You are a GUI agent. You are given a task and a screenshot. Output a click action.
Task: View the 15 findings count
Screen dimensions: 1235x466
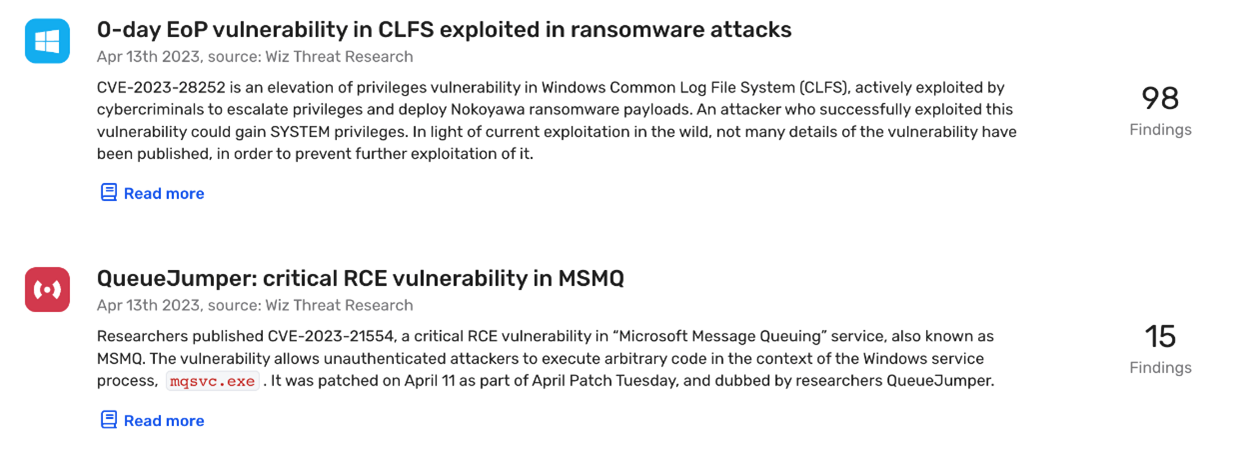pos(1160,336)
